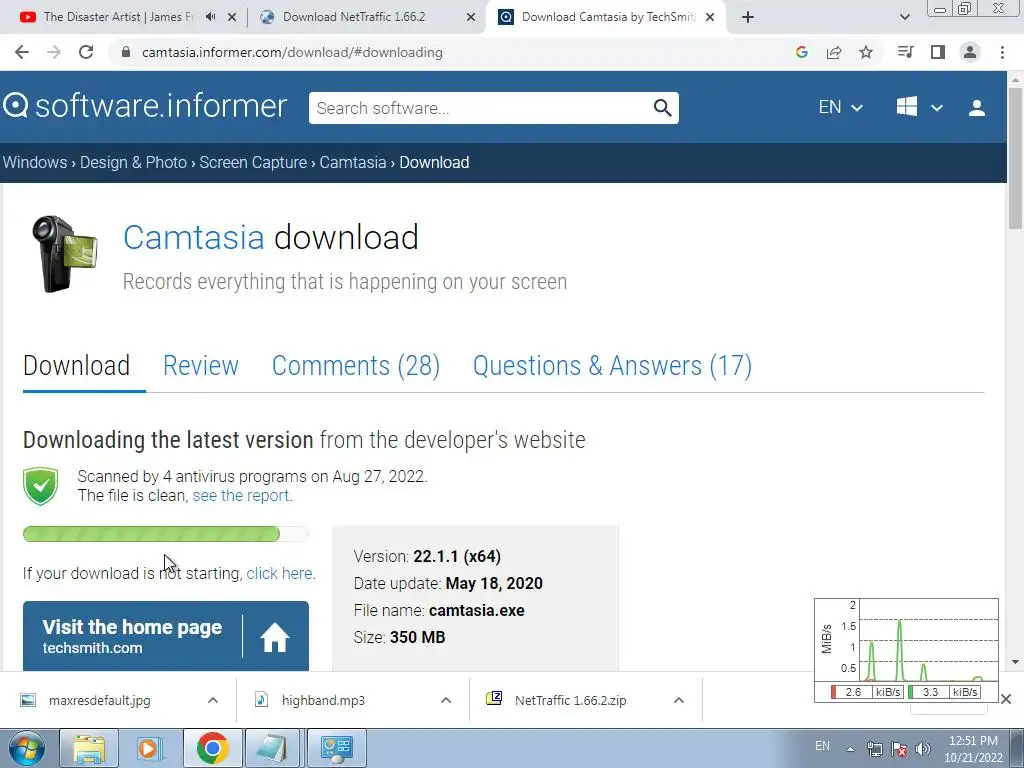Open the media player icon in the taskbar

click(150, 748)
